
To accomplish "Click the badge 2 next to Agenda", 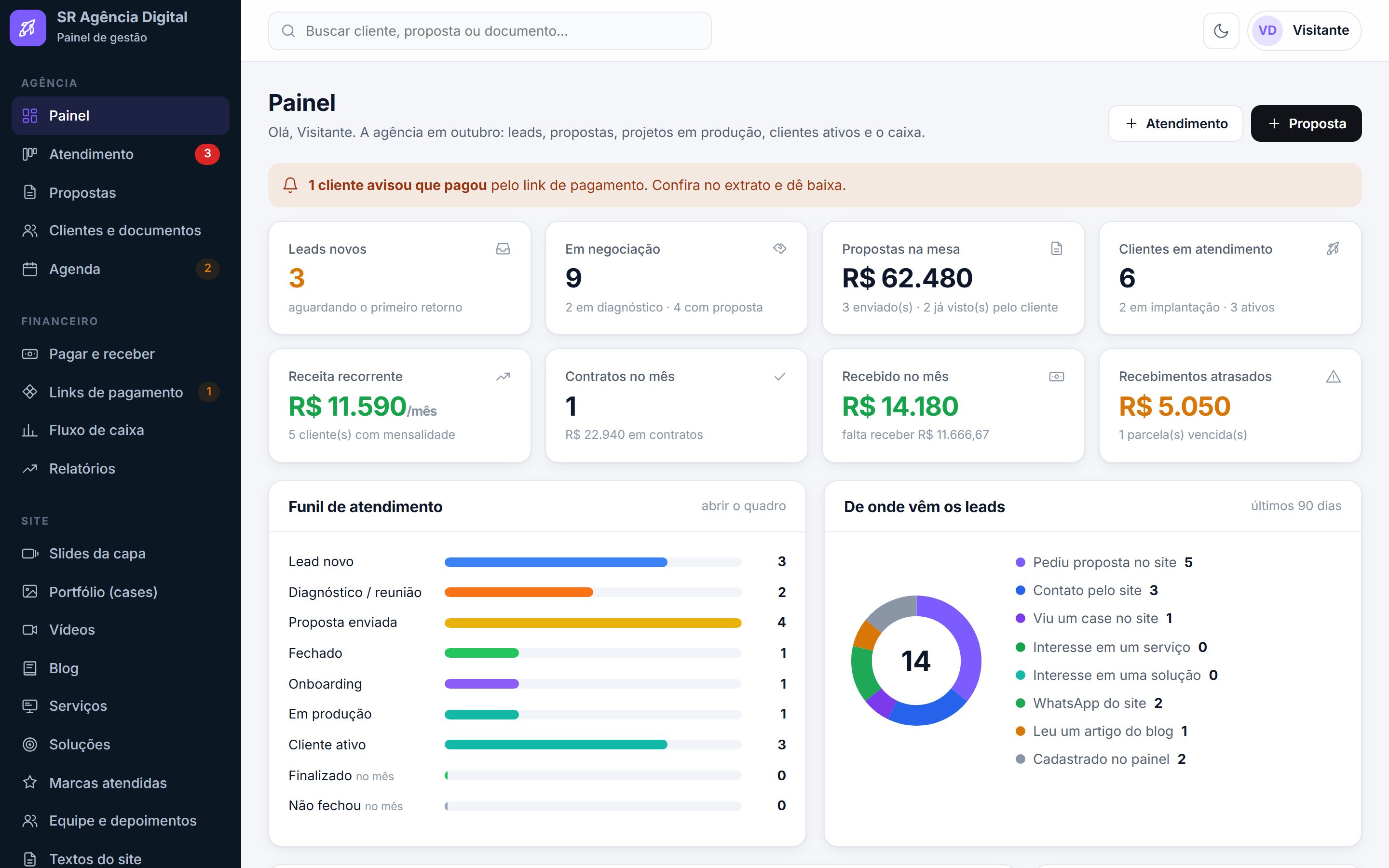I will click(208, 268).
